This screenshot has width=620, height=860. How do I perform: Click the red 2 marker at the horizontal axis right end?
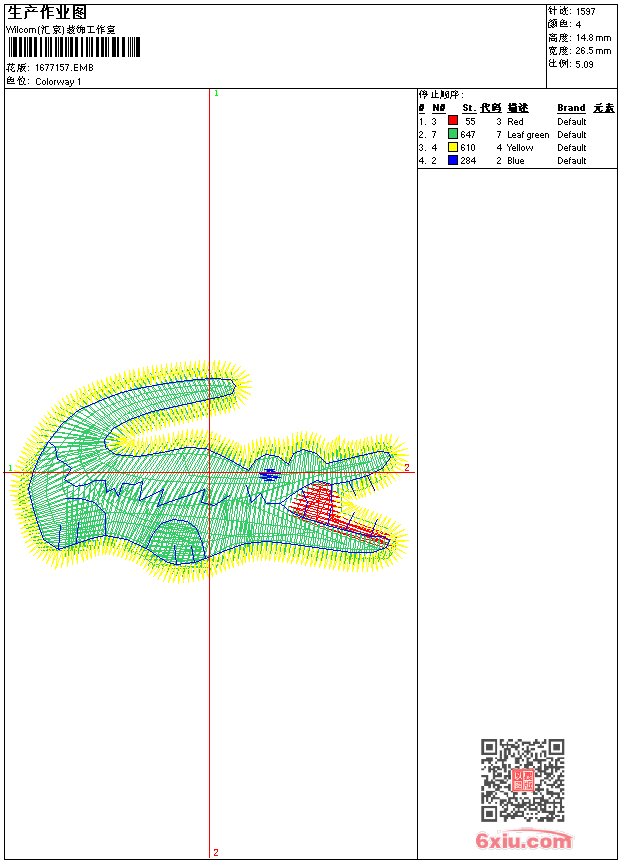click(407, 467)
